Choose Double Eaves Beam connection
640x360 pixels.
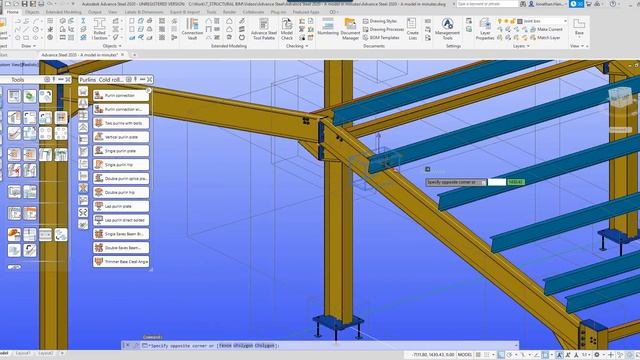point(121,248)
